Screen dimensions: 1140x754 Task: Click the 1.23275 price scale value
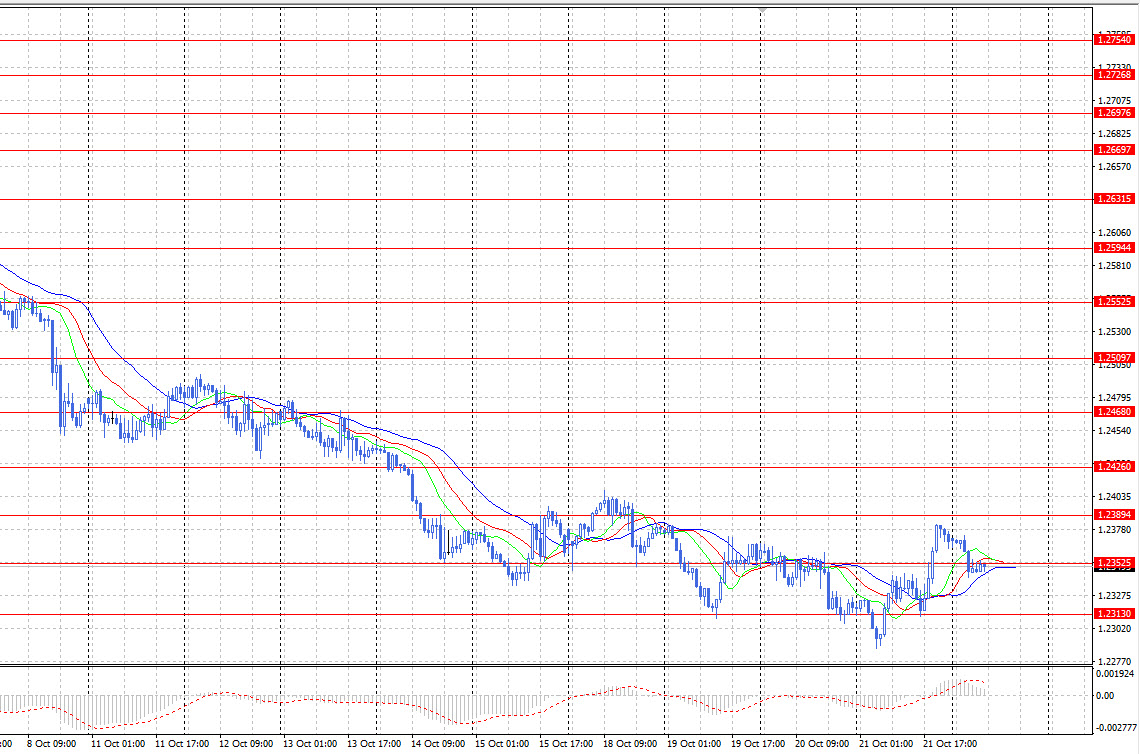pyautogui.click(x=1115, y=595)
